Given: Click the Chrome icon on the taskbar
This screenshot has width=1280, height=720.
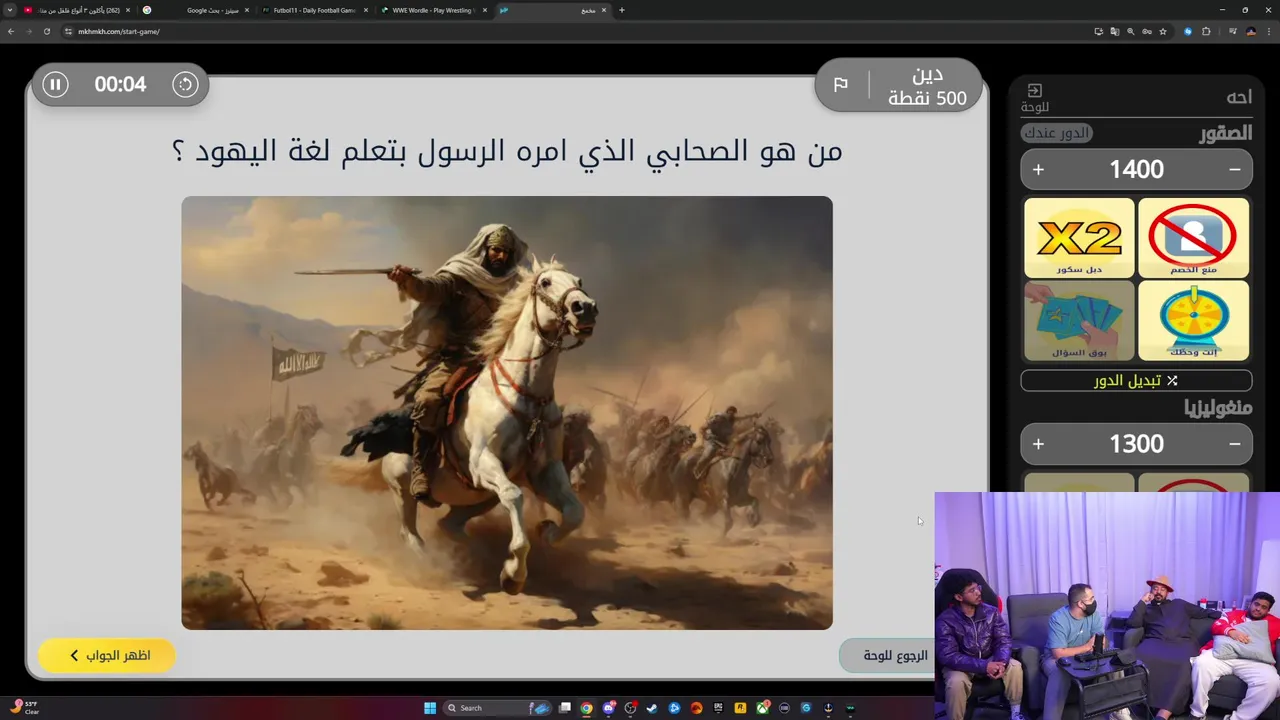Looking at the screenshot, I should click(x=586, y=708).
